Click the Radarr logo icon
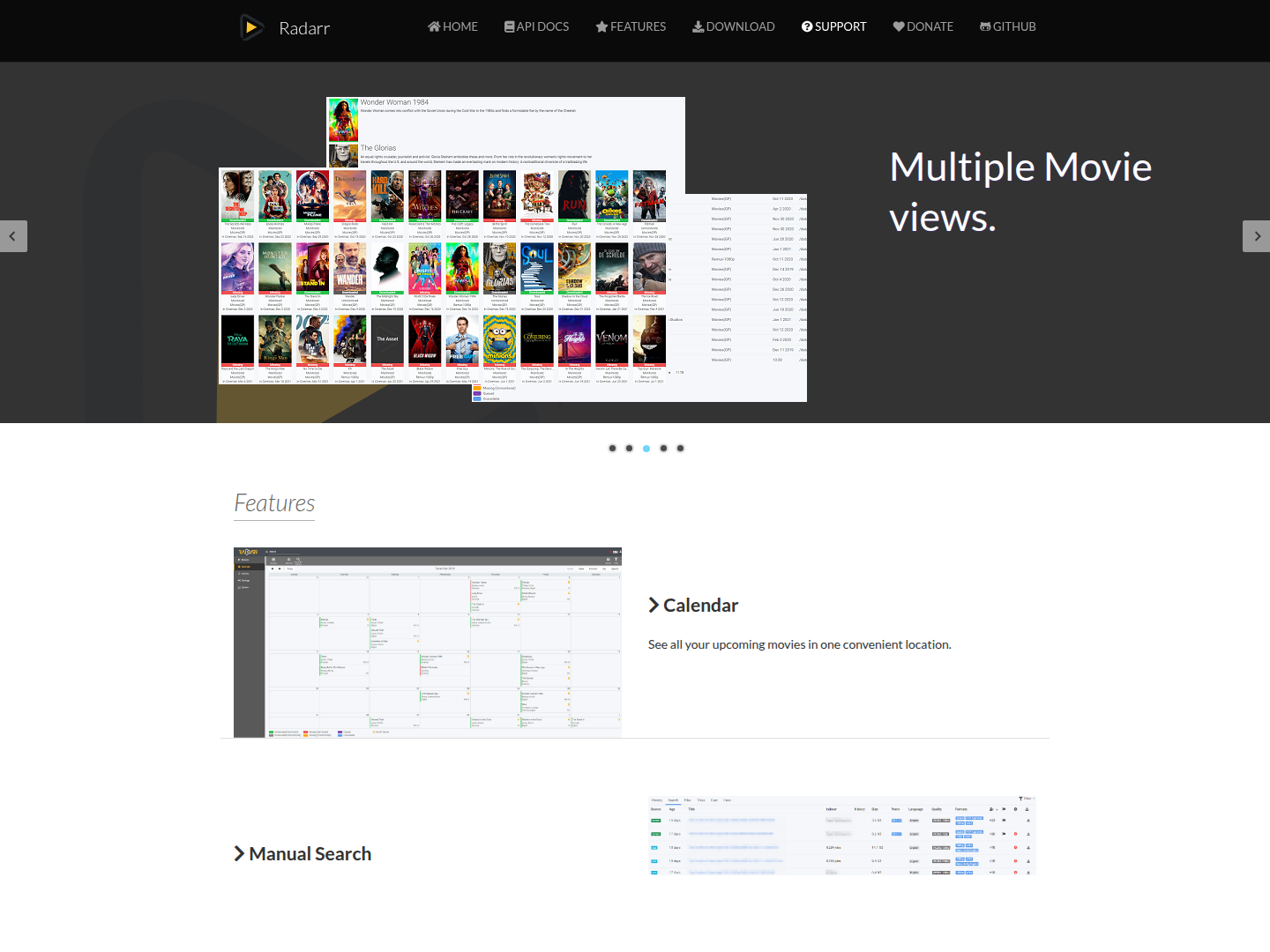 tap(252, 27)
